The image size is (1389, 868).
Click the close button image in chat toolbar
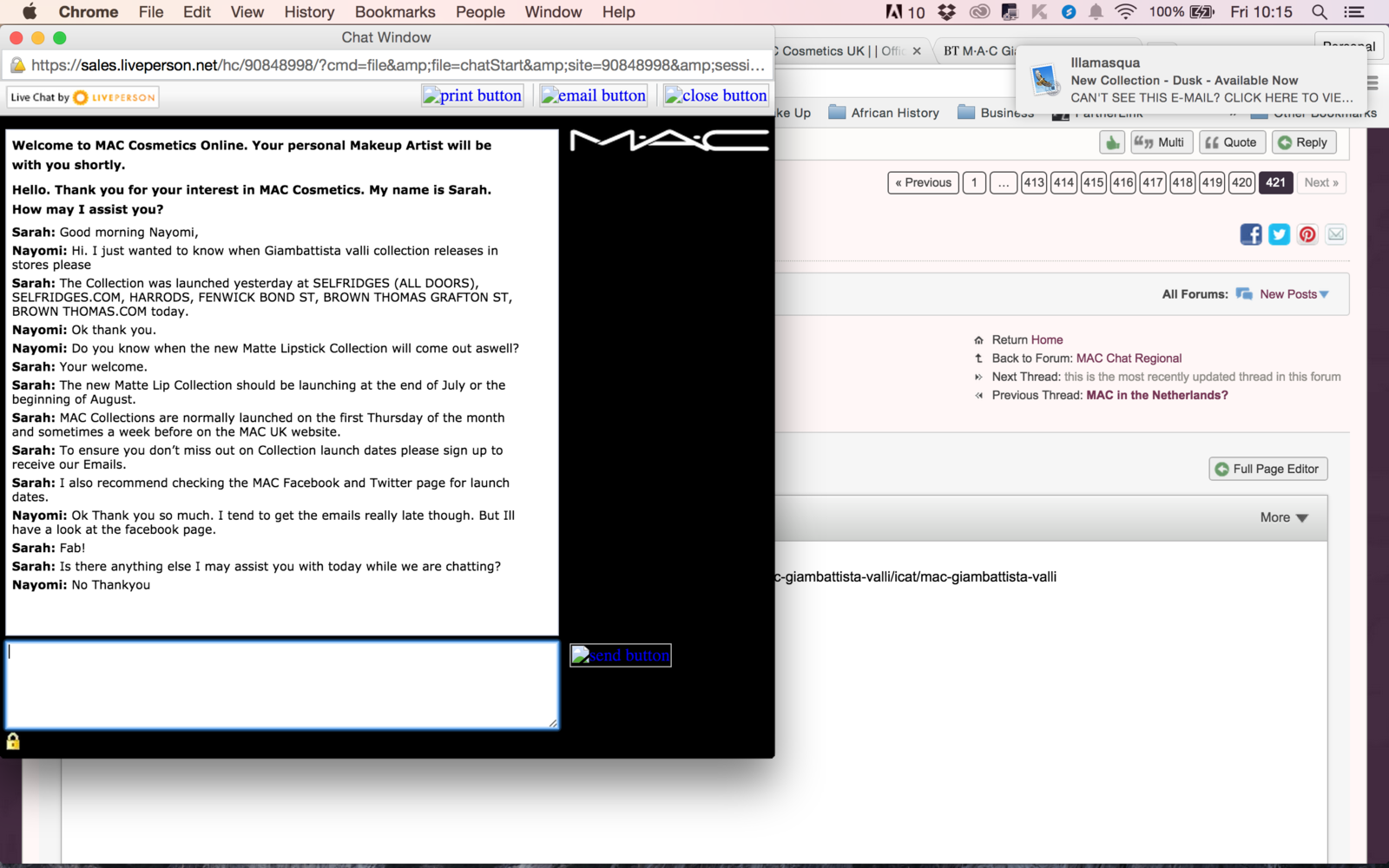point(716,95)
